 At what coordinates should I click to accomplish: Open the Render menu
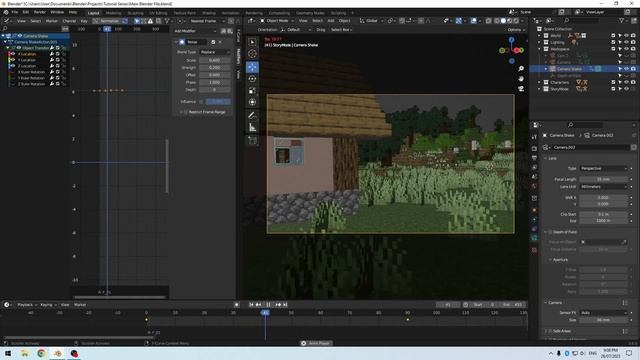tap(40, 12)
